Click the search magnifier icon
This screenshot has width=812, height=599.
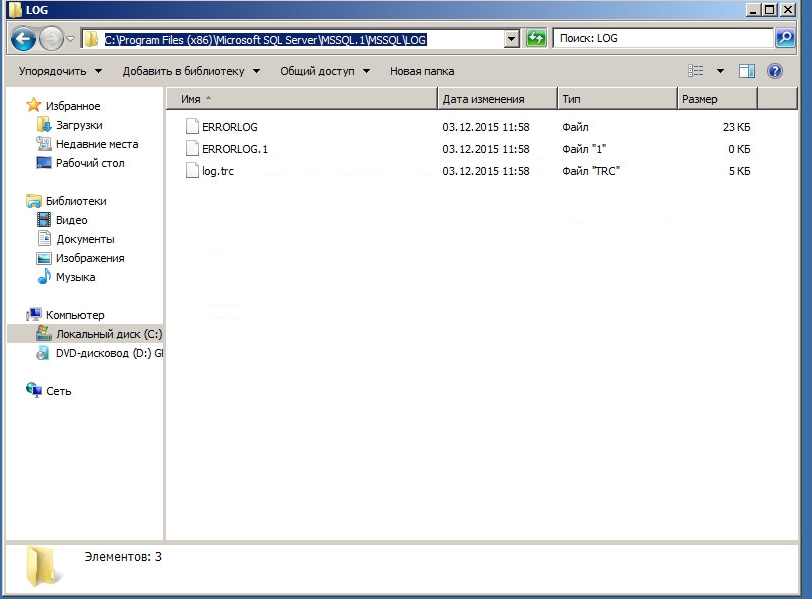(x=786, y=39)
